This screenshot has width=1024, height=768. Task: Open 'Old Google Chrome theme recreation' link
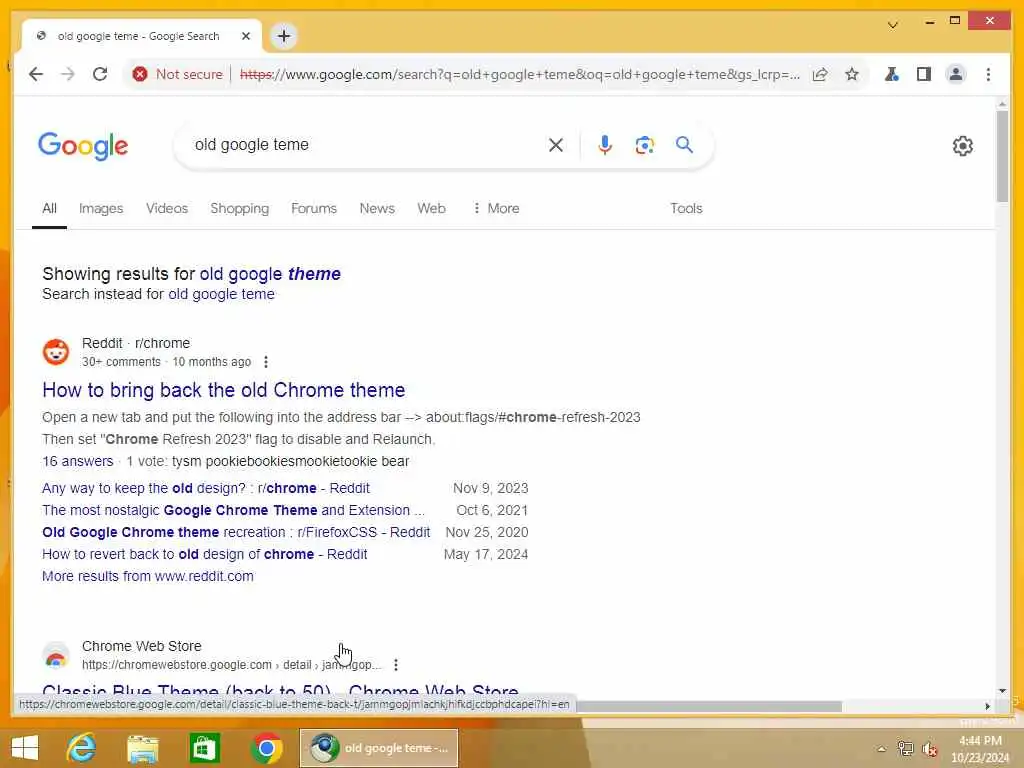[236, 532]
